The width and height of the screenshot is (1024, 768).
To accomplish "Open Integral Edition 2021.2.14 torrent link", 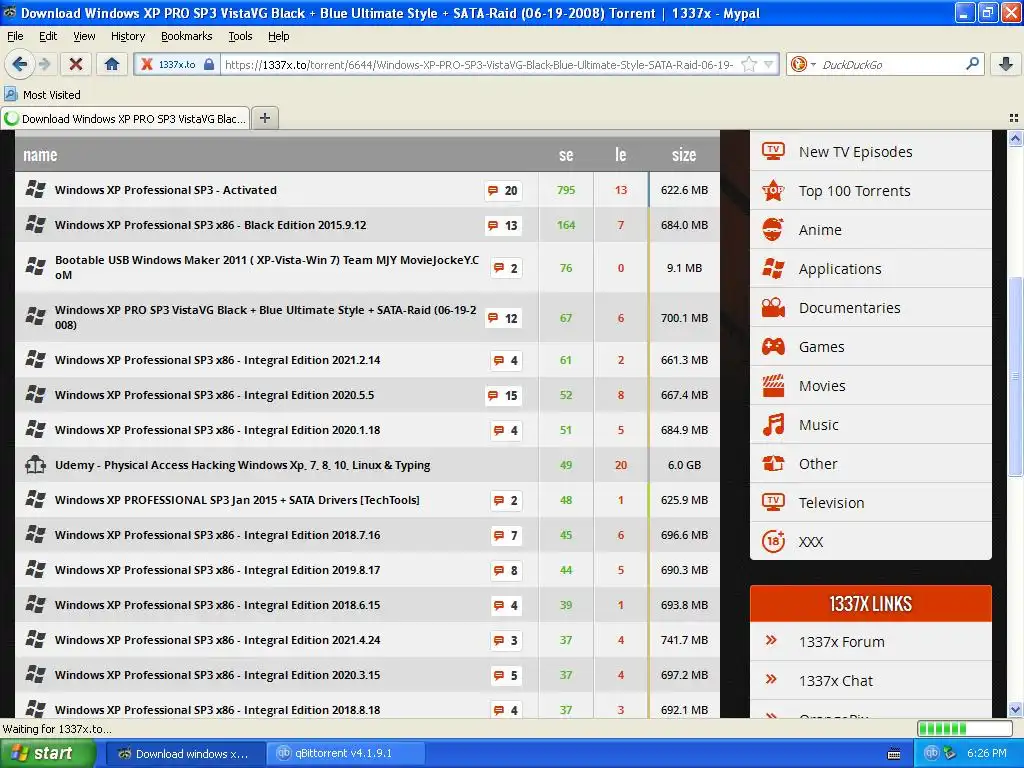I will click(x=217, y=360).
